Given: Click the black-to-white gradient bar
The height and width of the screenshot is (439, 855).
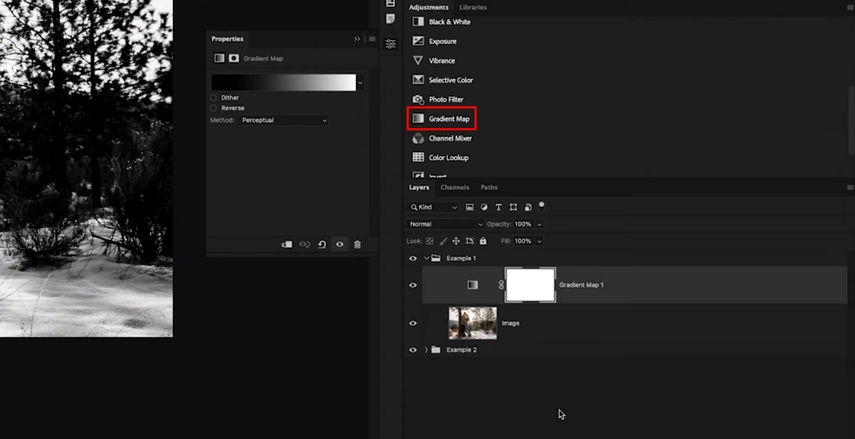Looking at the screenshot, I should (x=283, y=82).
